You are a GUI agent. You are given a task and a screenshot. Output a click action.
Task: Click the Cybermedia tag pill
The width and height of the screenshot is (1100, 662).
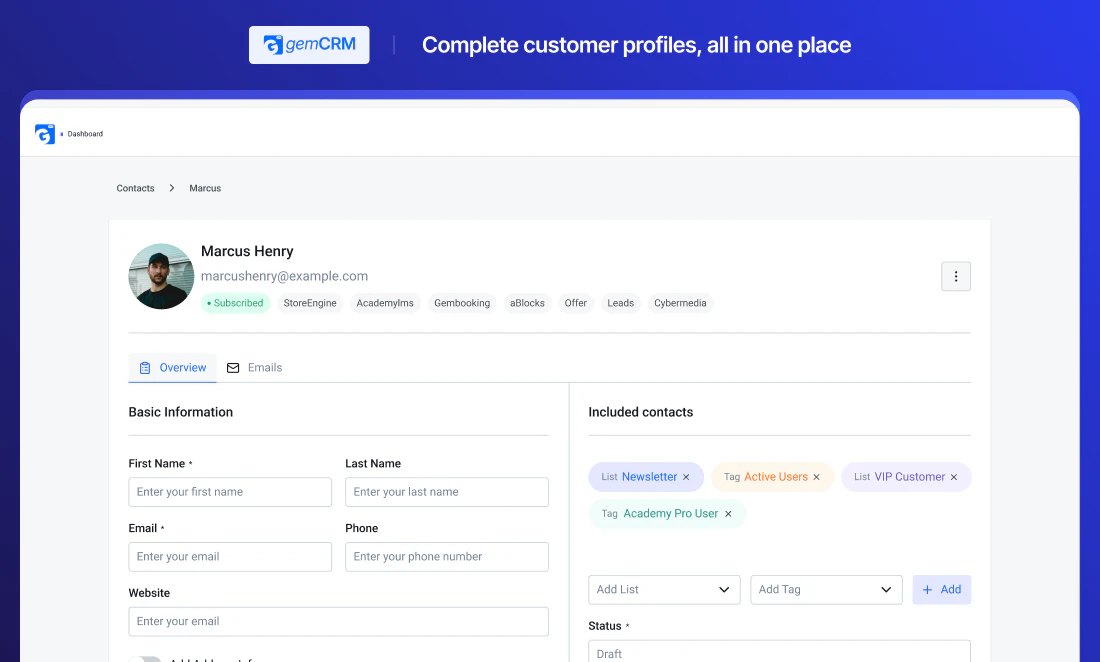680,303
